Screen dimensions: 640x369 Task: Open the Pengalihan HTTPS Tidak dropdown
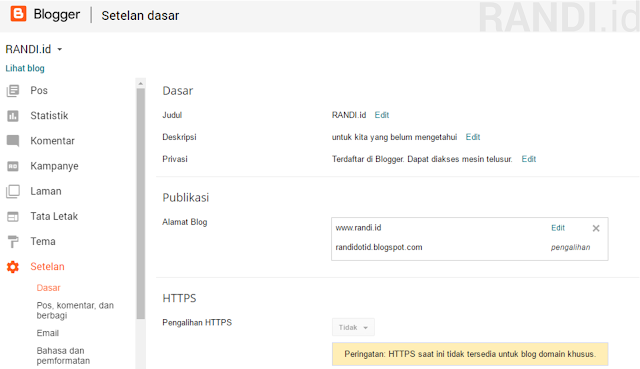(353, 327)
